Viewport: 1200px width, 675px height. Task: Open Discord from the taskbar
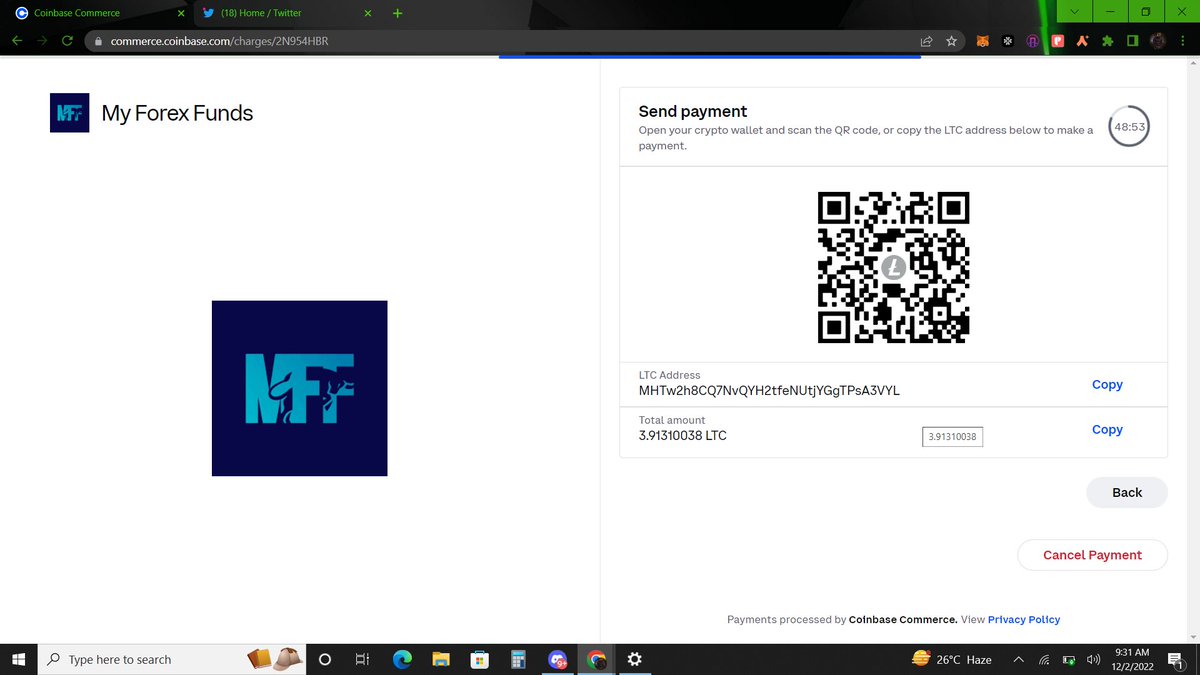point(557,659)
